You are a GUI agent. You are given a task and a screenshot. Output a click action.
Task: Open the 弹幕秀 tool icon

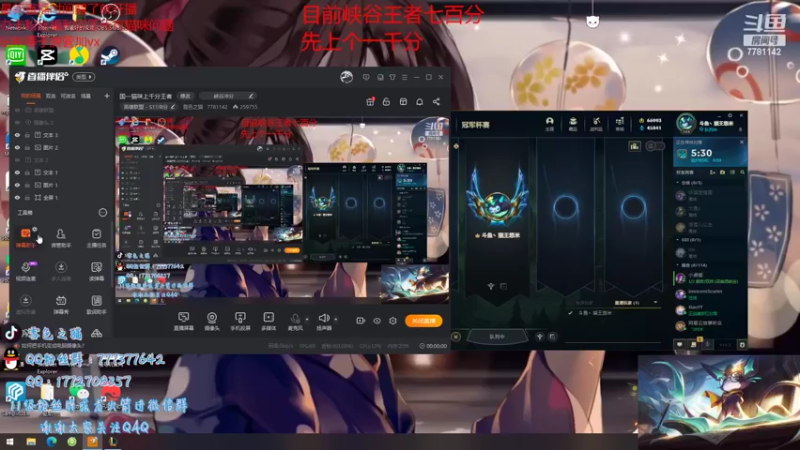(x=61, y=305)
